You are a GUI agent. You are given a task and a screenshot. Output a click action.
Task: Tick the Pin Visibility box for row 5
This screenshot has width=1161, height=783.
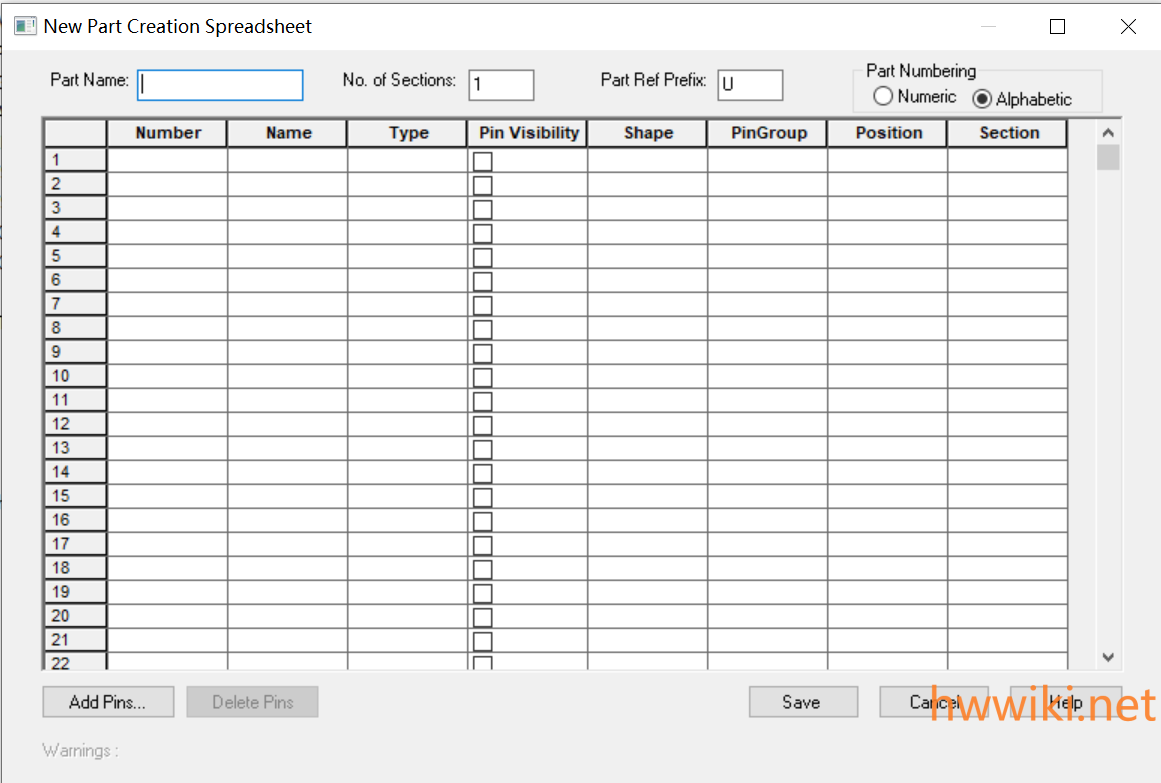[483, 257]
